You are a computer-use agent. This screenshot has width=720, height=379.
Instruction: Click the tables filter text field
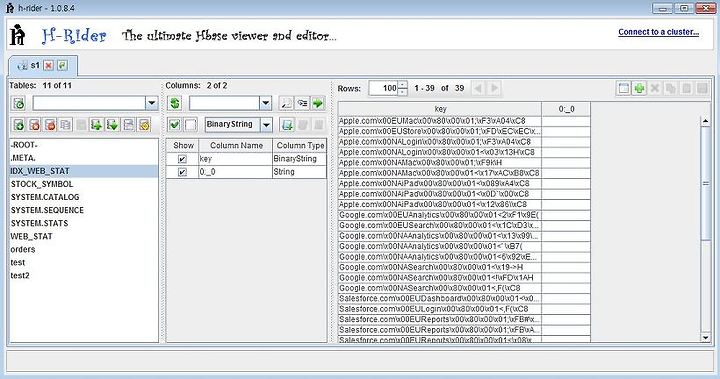click(89, 103)
